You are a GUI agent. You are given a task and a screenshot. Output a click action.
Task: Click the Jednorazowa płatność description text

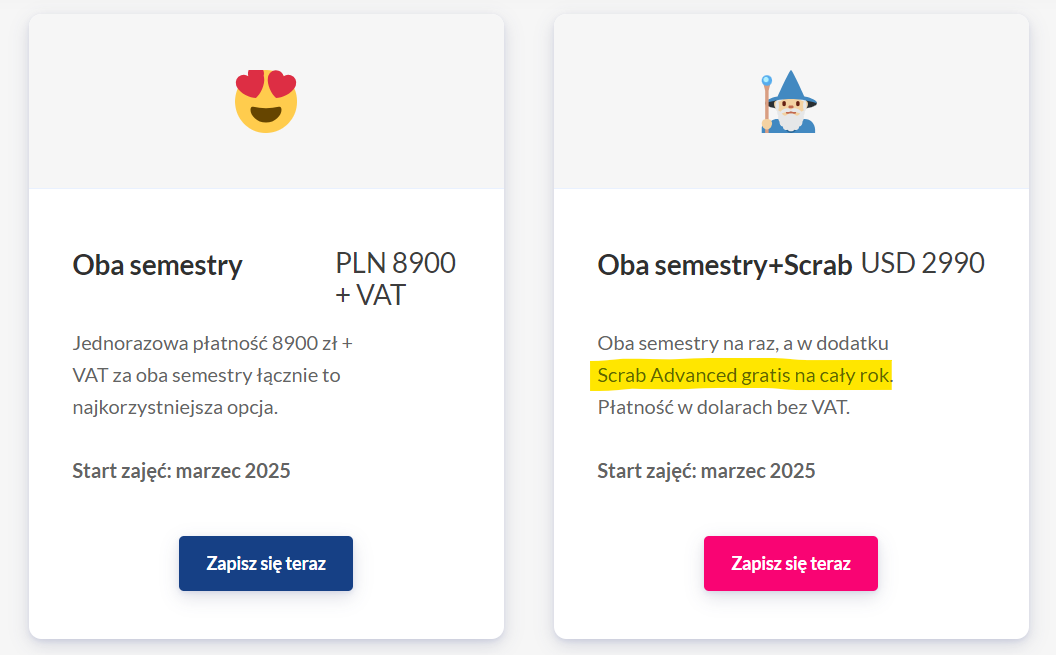click(x=213, y=375)
